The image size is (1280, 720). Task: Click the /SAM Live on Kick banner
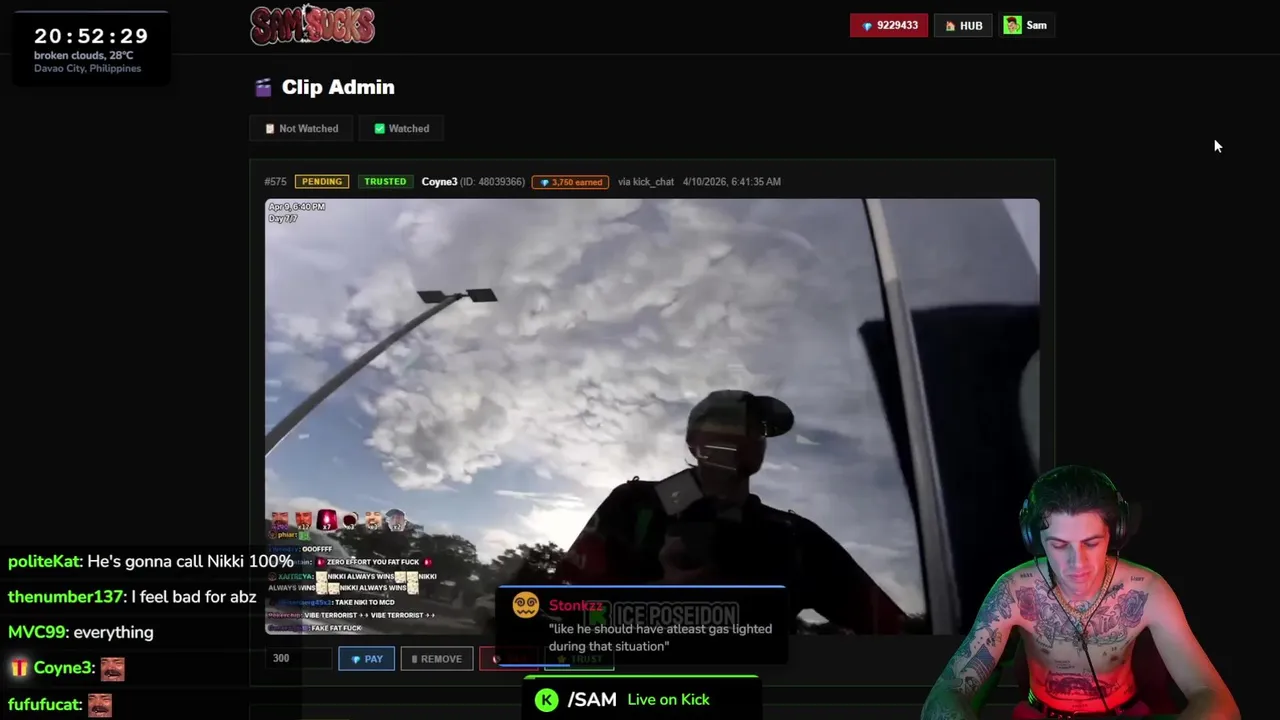(641, 698)
